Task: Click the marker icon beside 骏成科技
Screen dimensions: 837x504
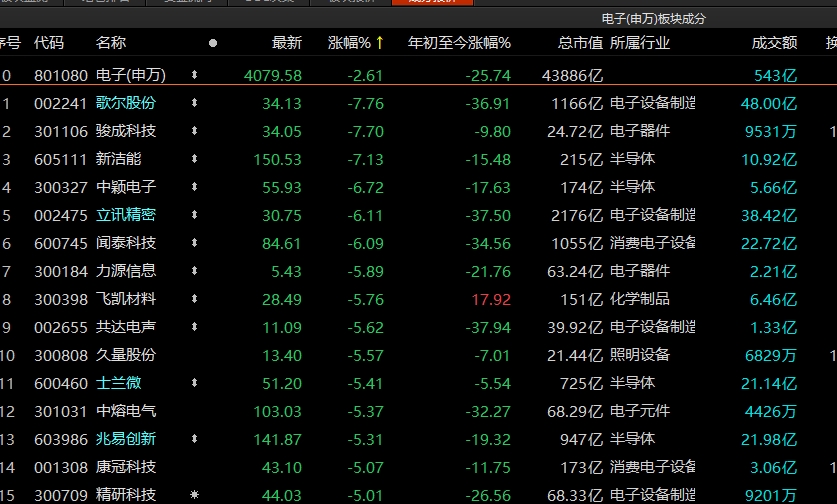Action: [194, 131]
